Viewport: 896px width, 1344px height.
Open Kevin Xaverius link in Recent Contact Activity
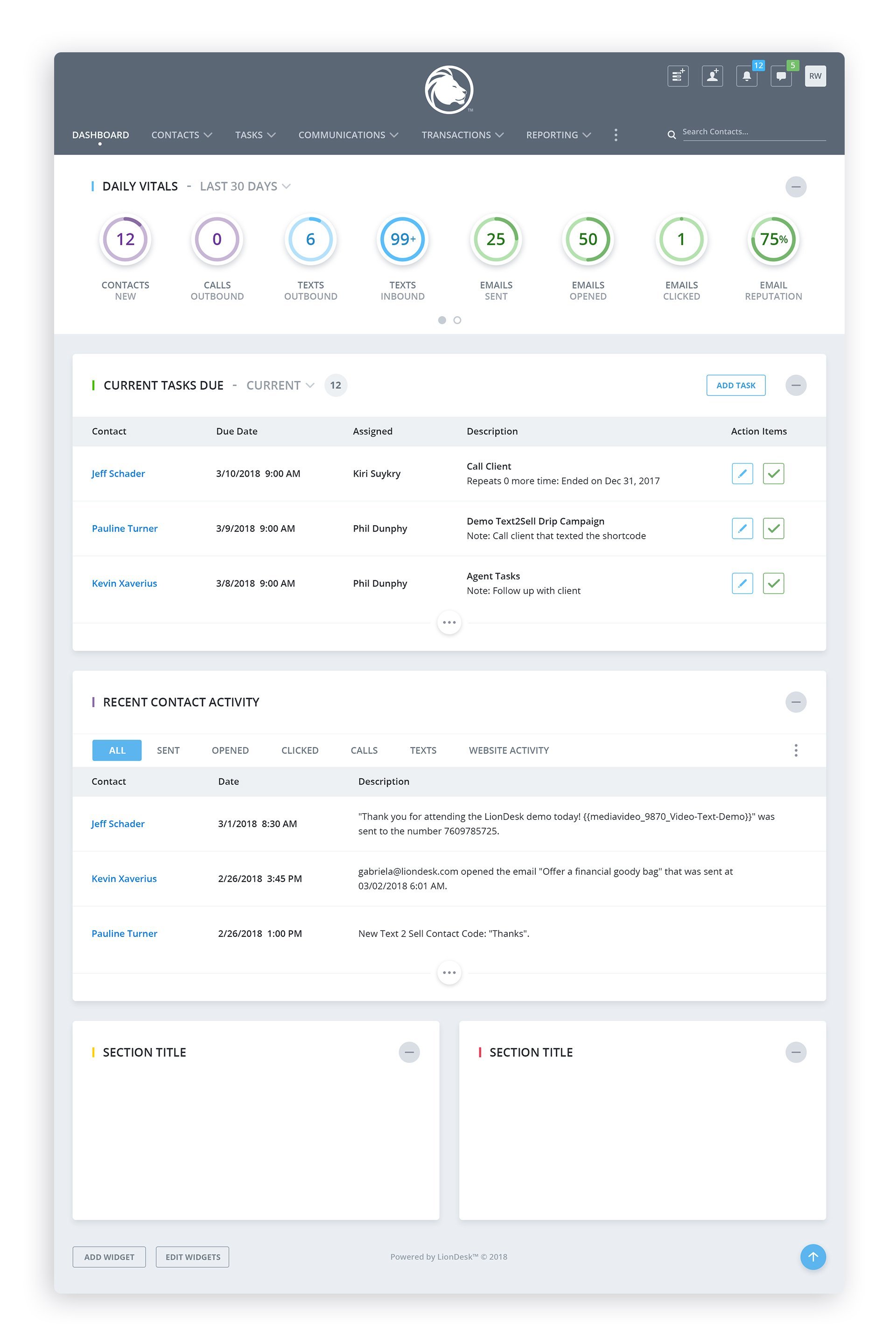124,879
